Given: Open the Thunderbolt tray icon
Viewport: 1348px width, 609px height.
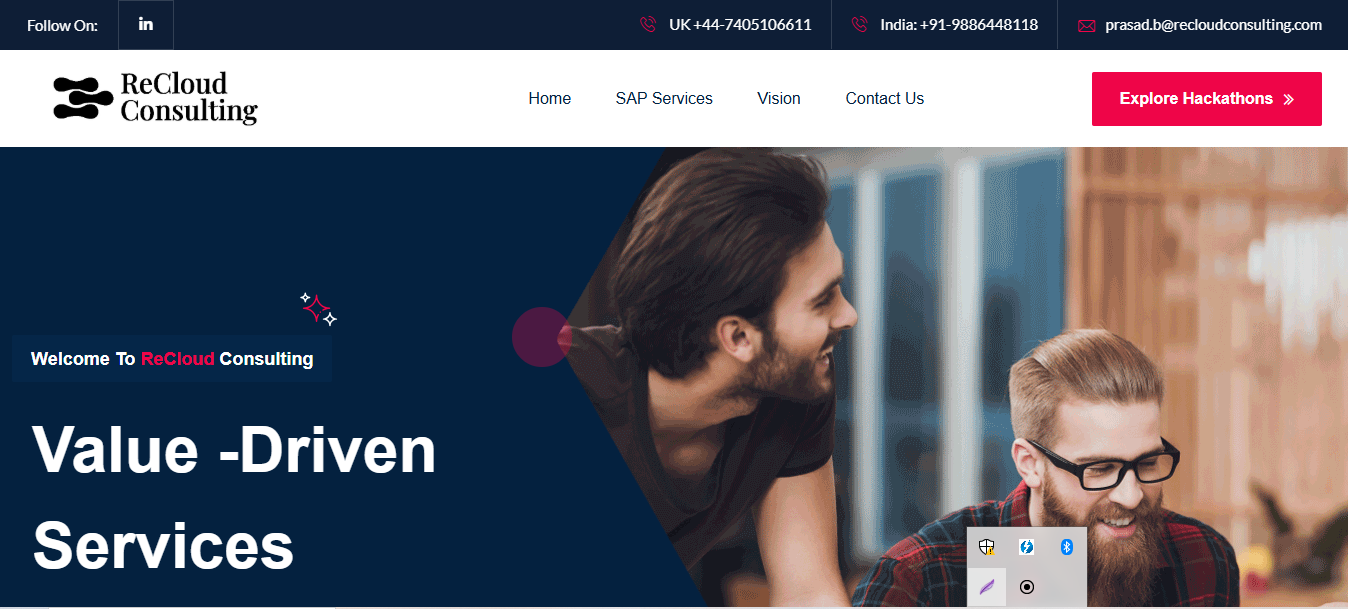Looking at the screenshot, I should pyautogui.click(x=1026, y=547).
